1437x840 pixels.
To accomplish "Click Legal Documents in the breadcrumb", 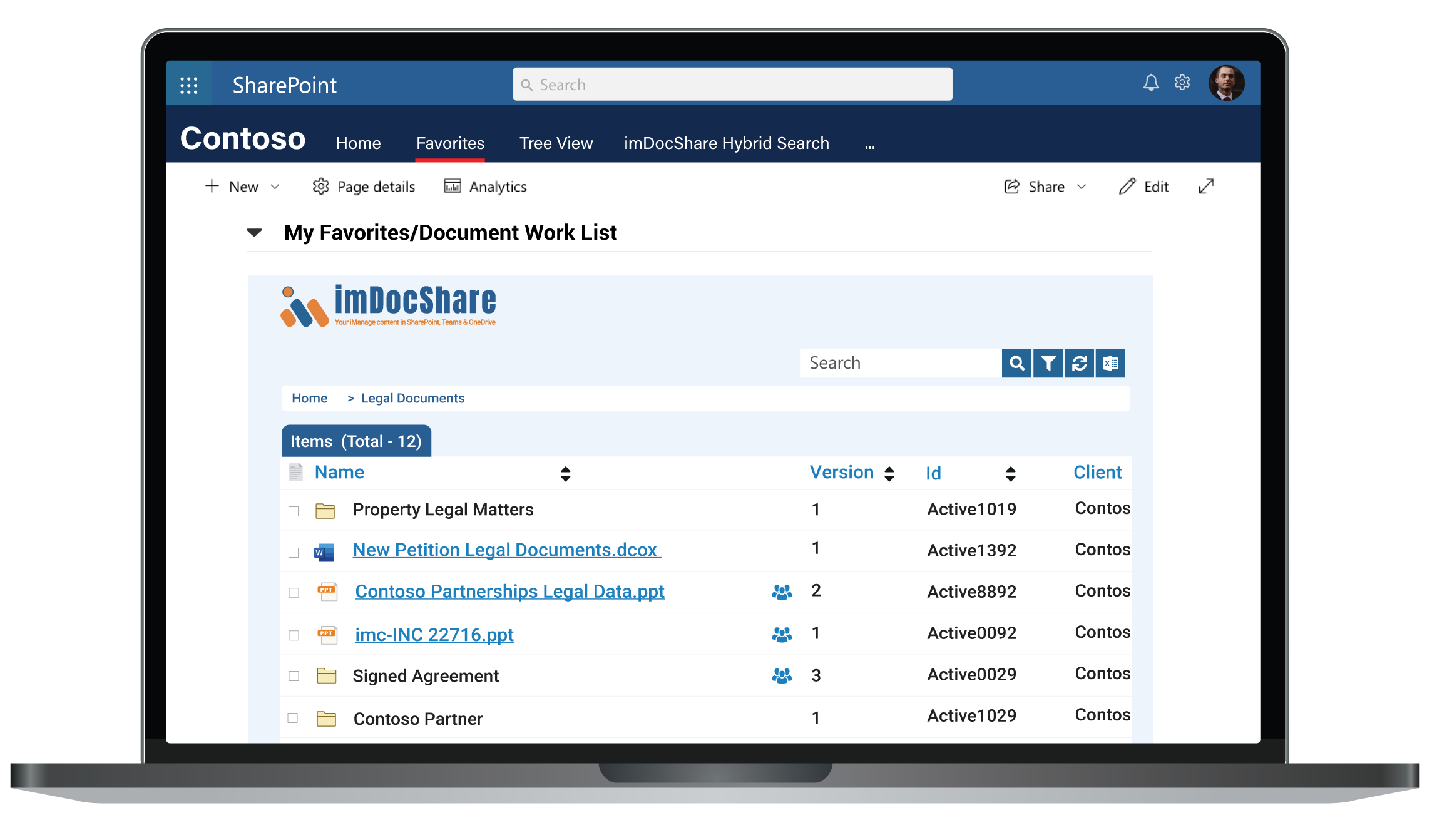I will [x=412, y=398].
